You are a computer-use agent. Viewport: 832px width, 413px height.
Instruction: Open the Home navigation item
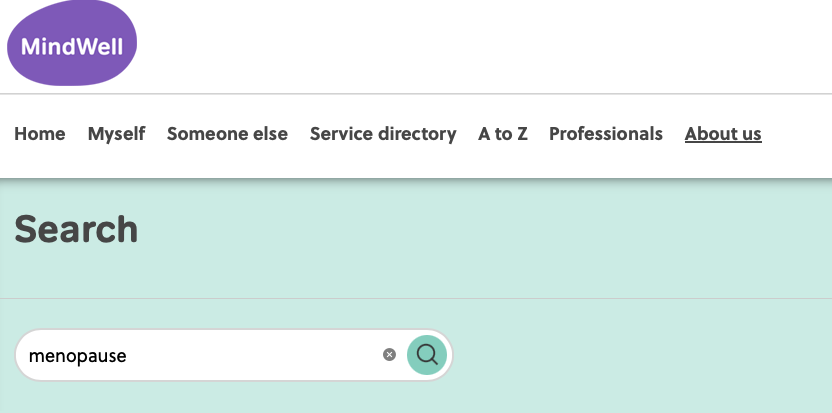point(40,134)
